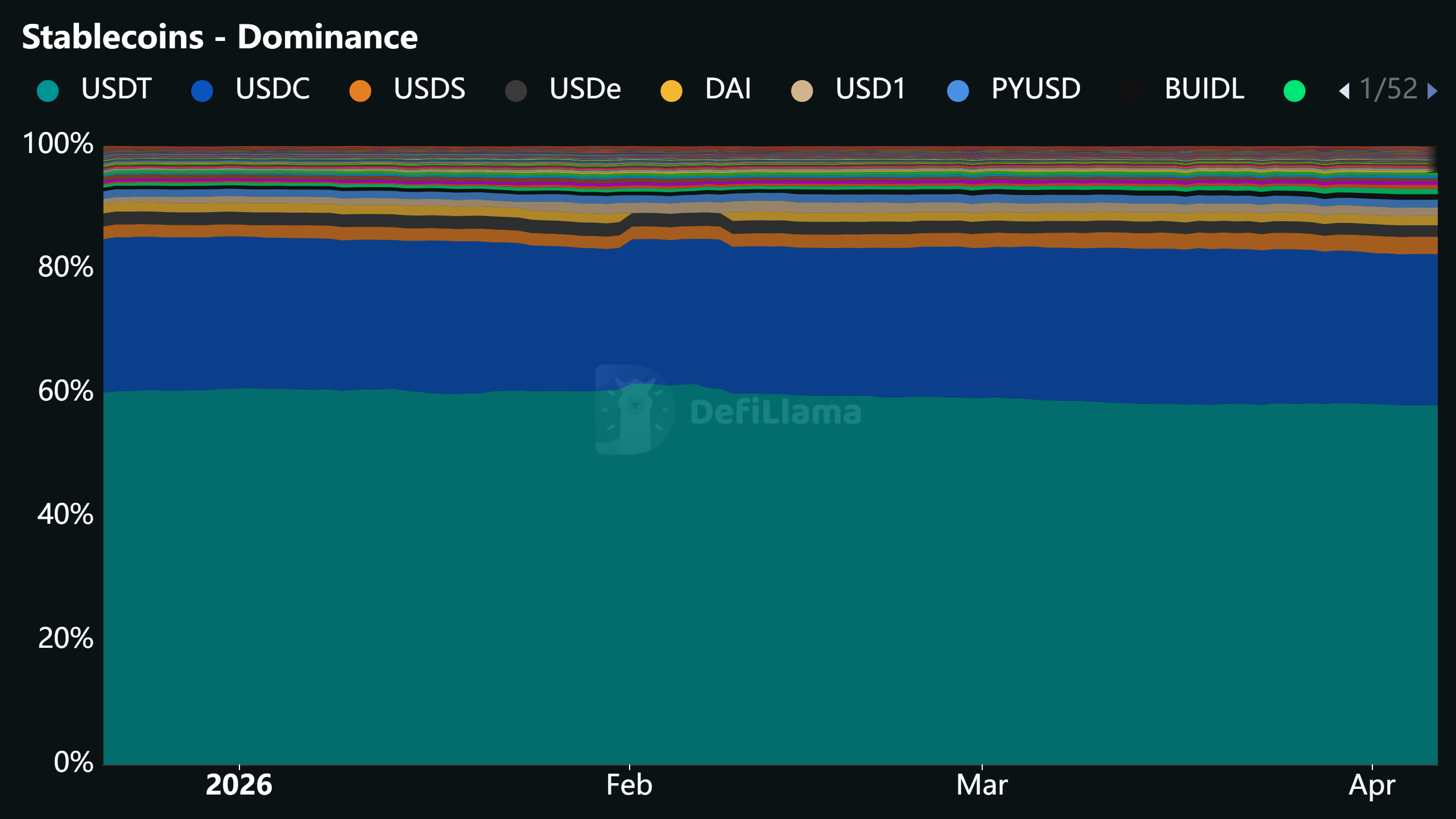Click the bright green legend dot after BUIDL
This screenshot has width=1456, height=819.
tap(1294, 90)
